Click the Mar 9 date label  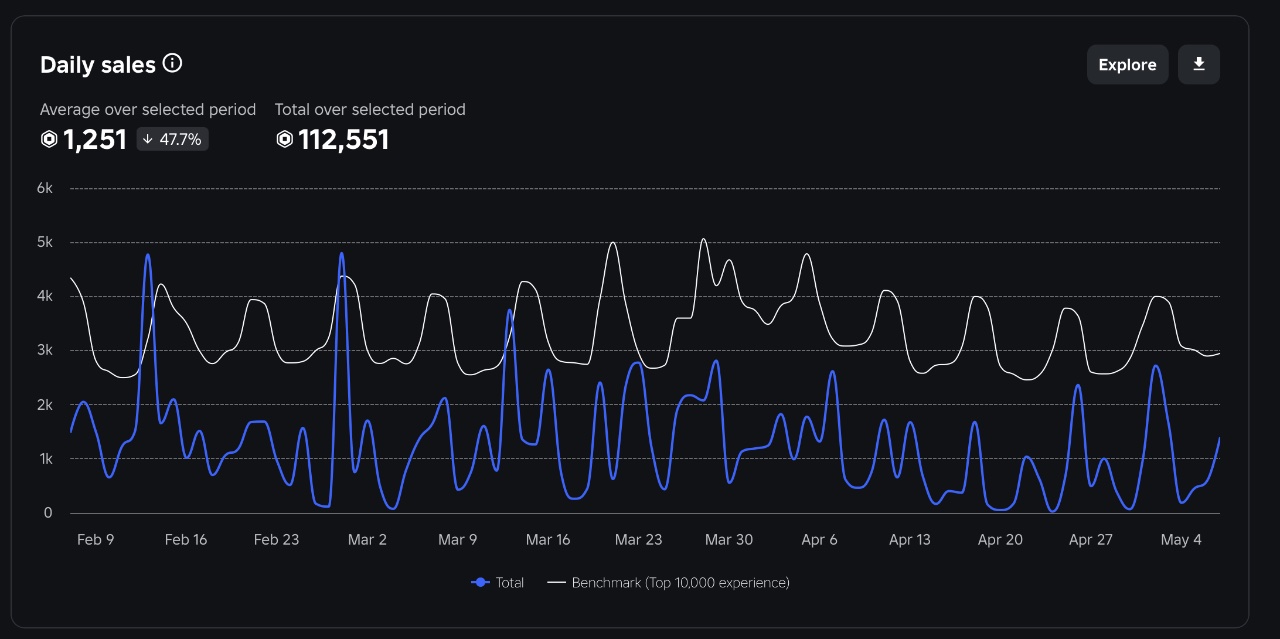(x=458, y=540)
